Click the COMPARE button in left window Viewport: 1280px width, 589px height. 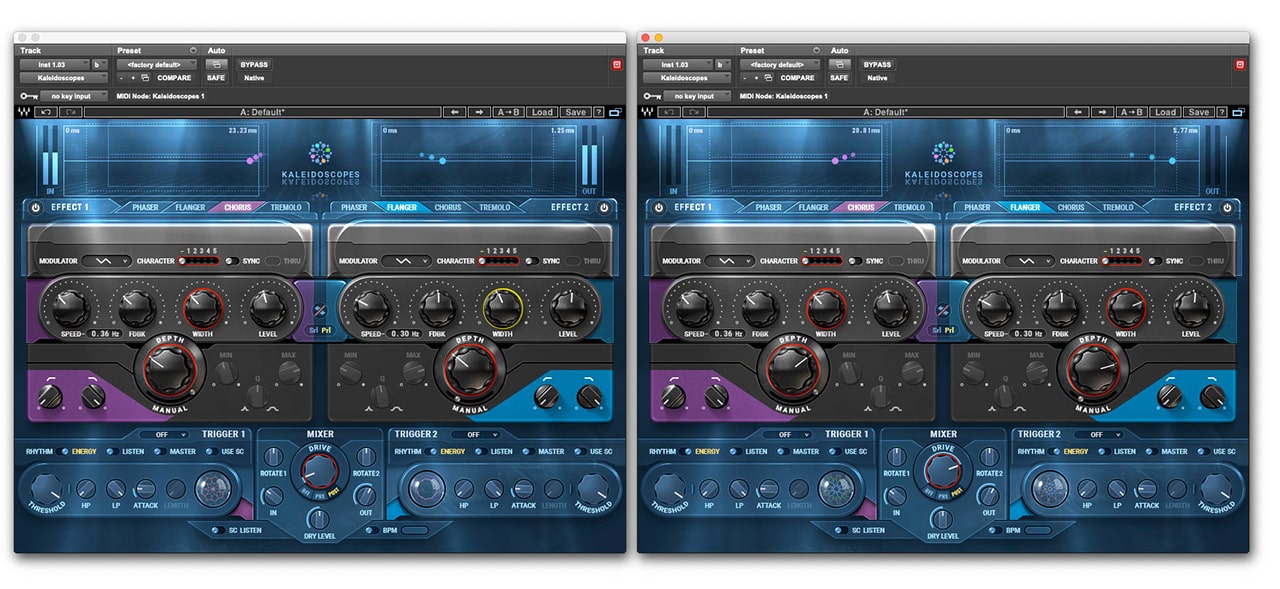[174, 77]
